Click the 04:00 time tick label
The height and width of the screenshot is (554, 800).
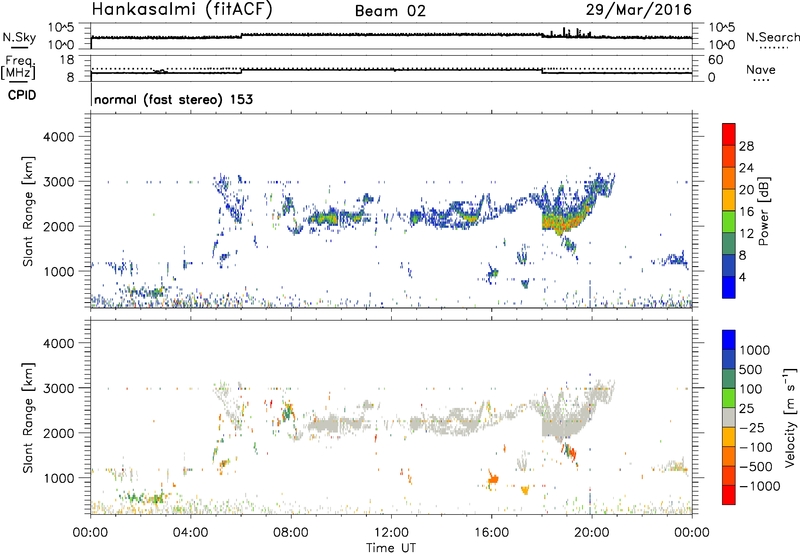(191, 533)
